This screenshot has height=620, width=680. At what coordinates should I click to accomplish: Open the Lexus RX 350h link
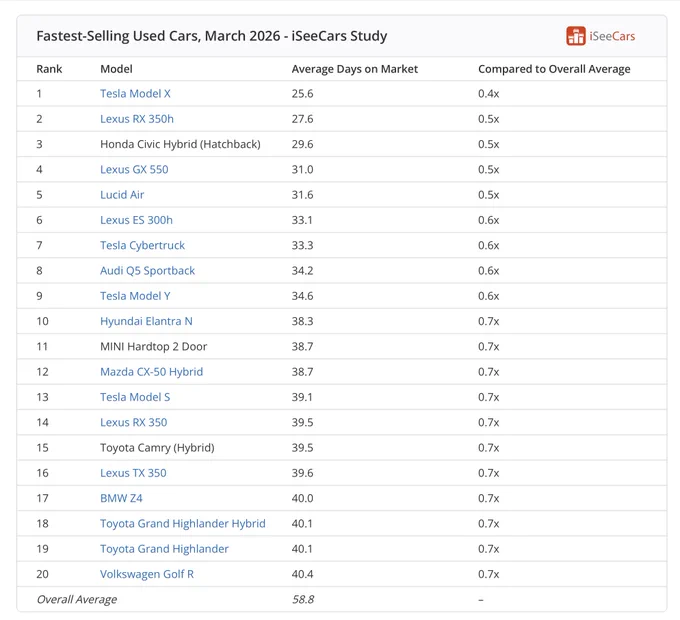pyautogui.click(x=137, y=119)
